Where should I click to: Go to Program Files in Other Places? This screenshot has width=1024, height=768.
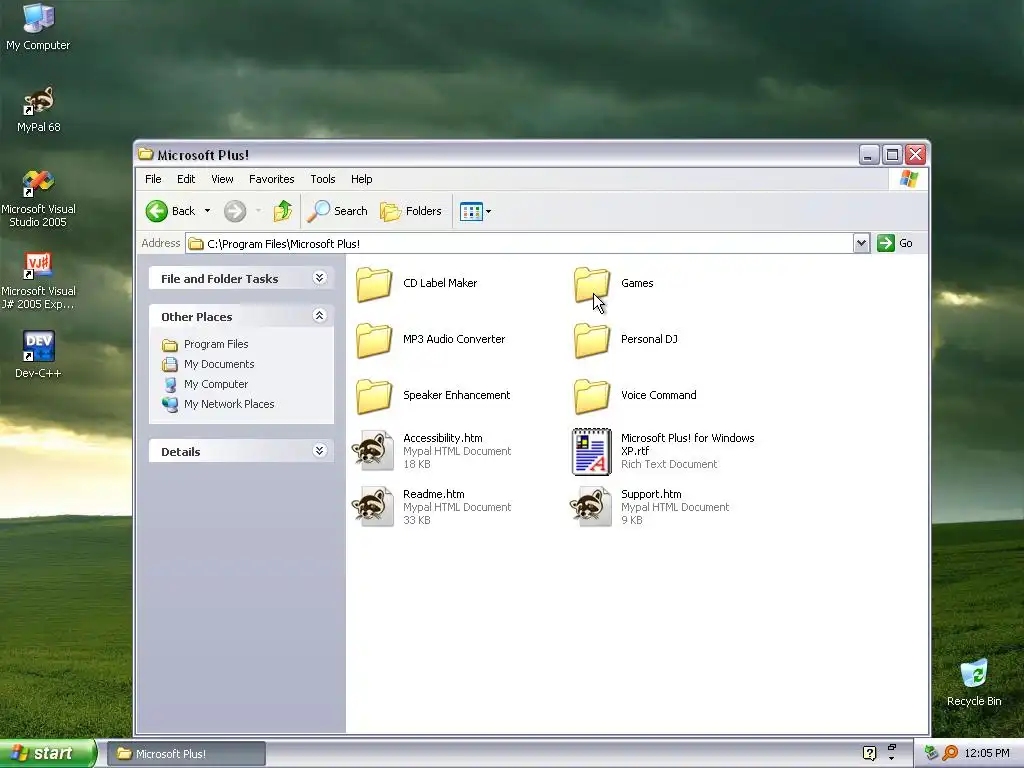[216, 344]
